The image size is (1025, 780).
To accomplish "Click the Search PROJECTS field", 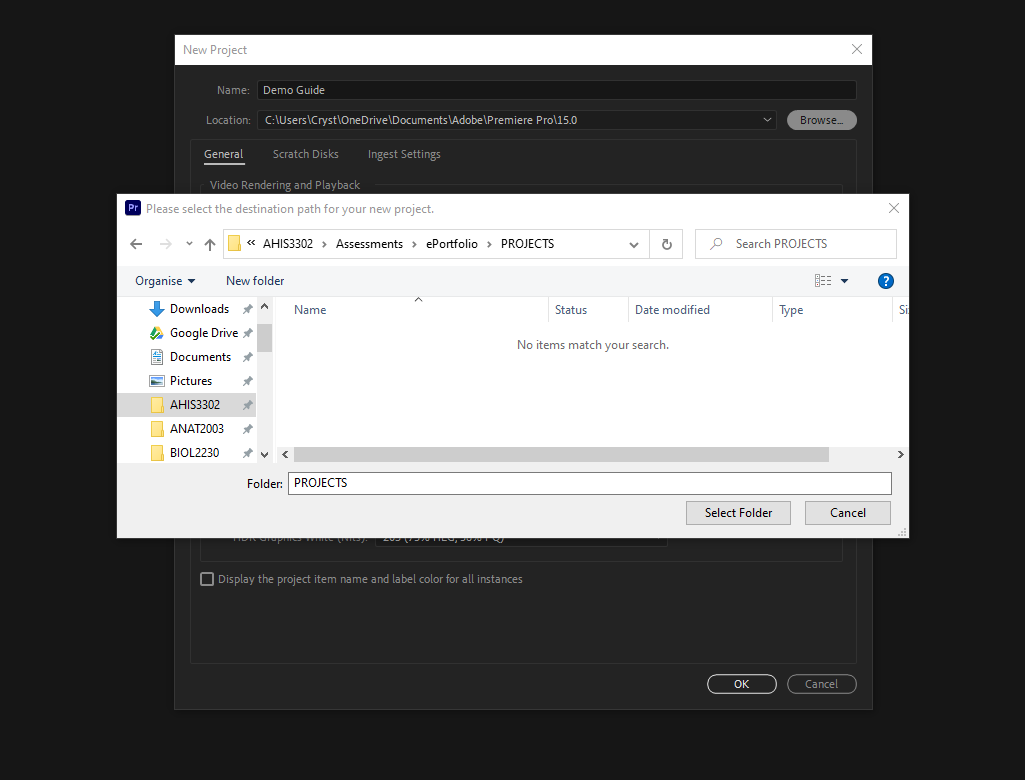I will tap(796, 244).
